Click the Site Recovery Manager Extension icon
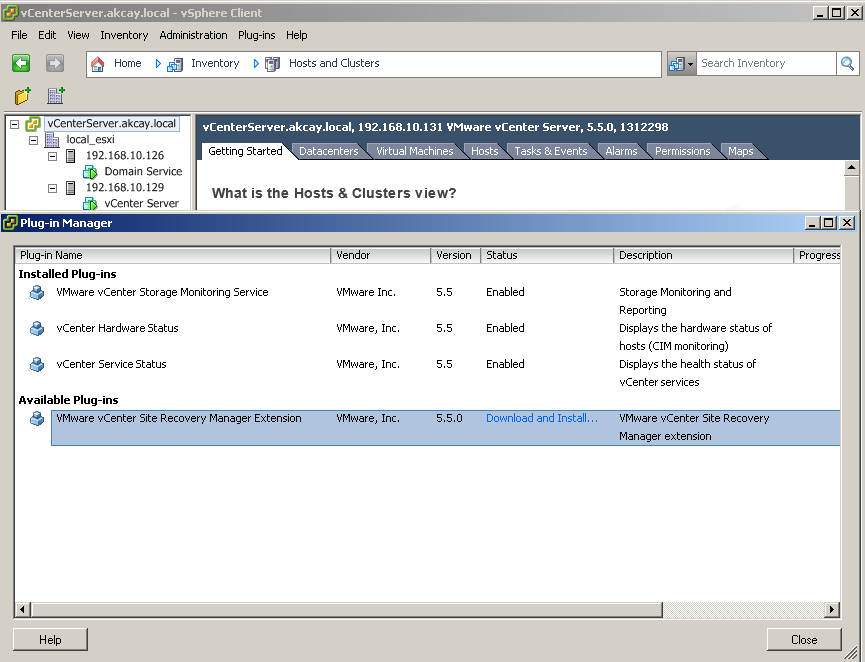865x662 pixels. (37, 419)
